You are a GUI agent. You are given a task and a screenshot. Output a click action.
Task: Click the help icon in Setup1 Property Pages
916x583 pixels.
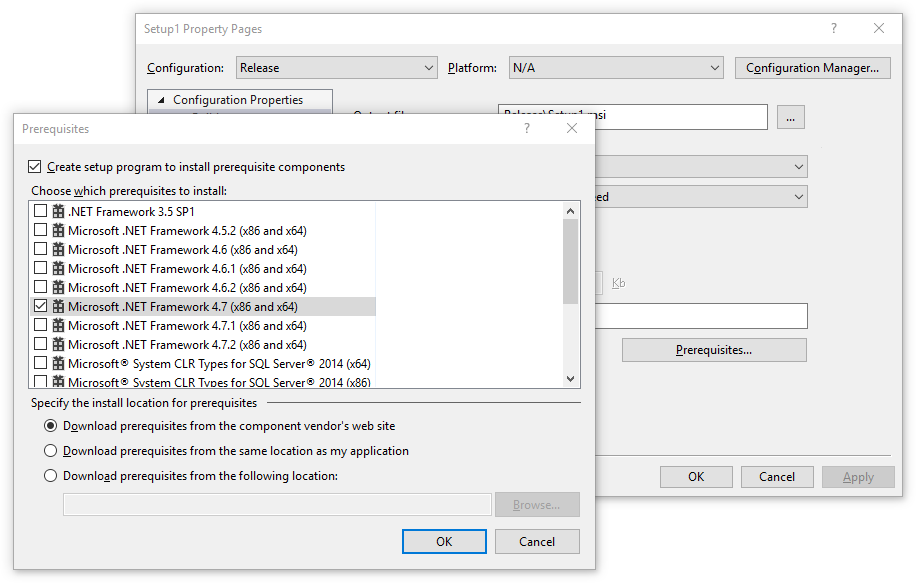pos(834,29)
